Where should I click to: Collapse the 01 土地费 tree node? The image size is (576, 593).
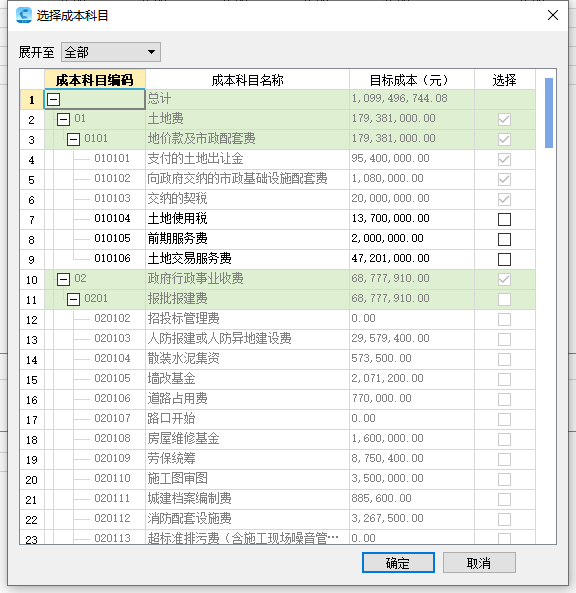[63, 120]
